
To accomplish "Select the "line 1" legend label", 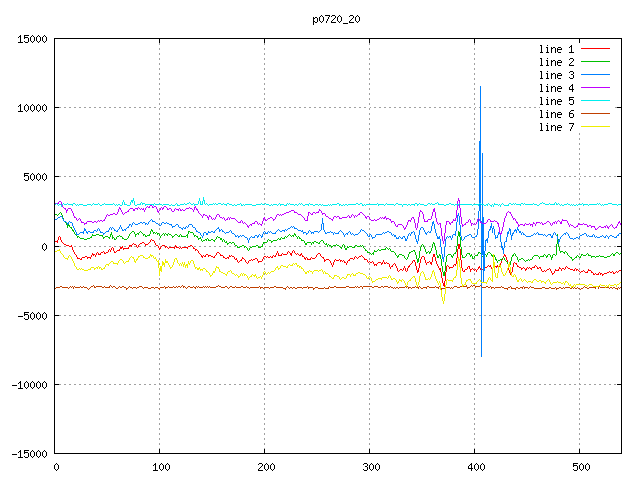I will click(557, 49).
